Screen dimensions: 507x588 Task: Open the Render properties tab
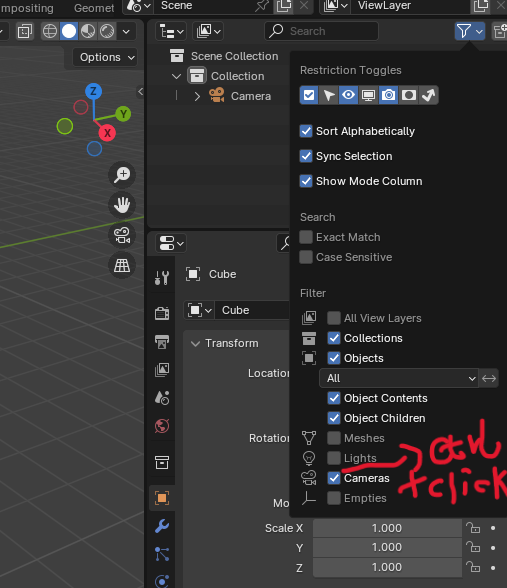point(162,313)
